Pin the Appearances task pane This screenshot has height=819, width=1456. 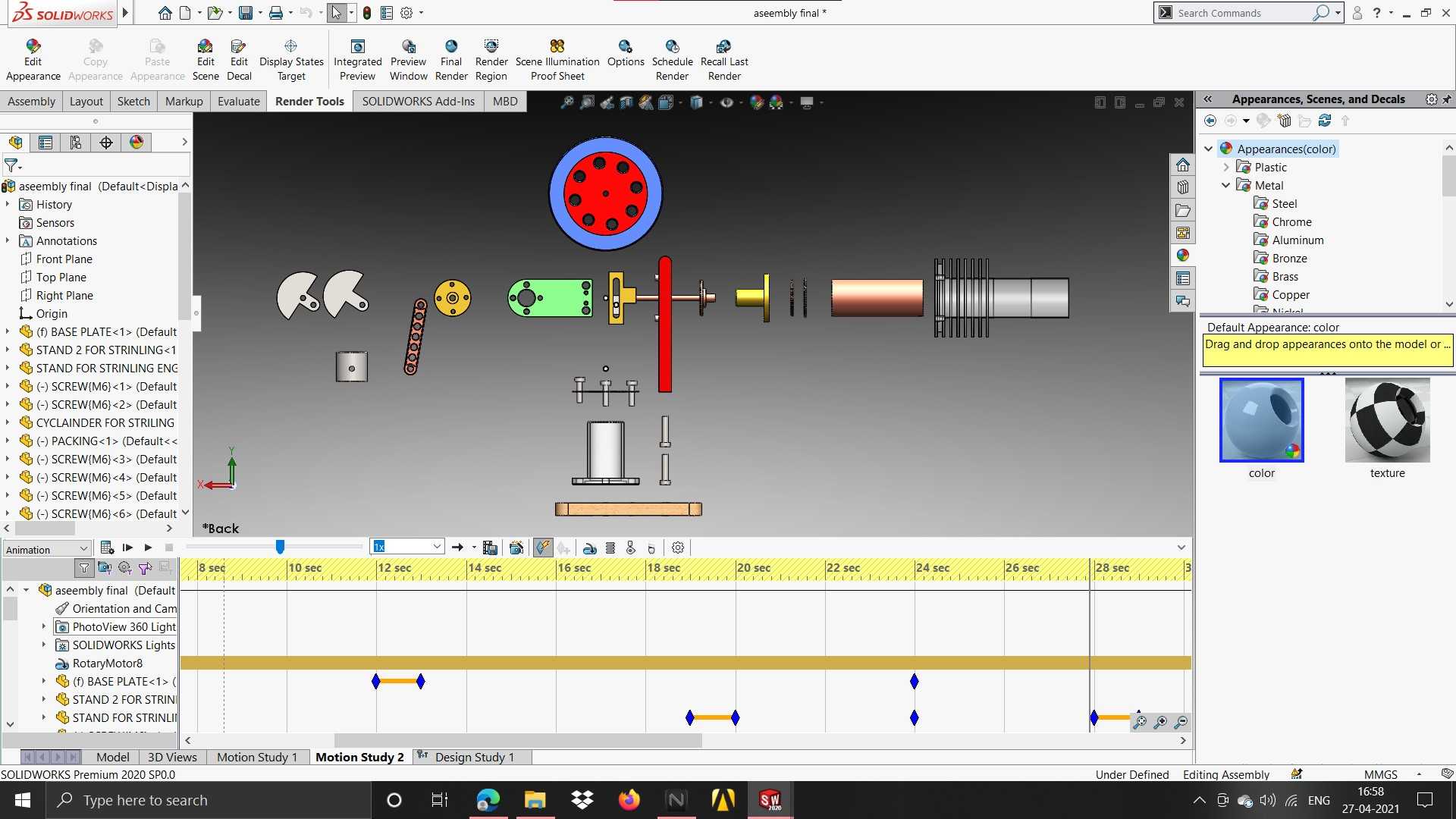click(1447, 99)
